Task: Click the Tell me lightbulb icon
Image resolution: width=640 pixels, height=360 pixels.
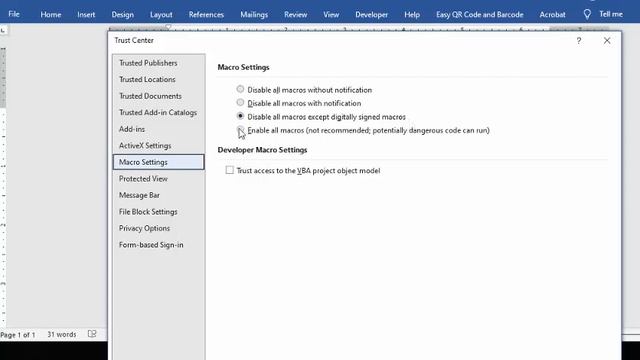Action: (x=587, y=14)
